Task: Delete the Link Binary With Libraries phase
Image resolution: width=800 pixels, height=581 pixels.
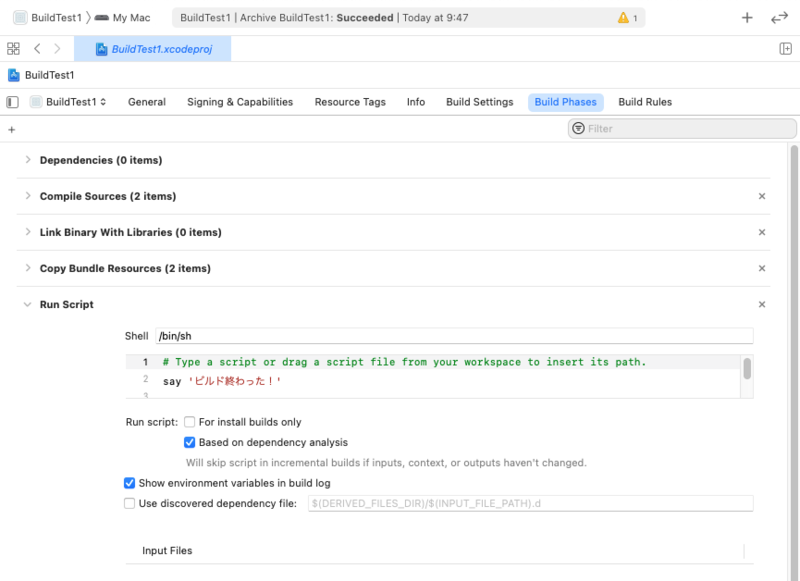Action: pos(762,232)
